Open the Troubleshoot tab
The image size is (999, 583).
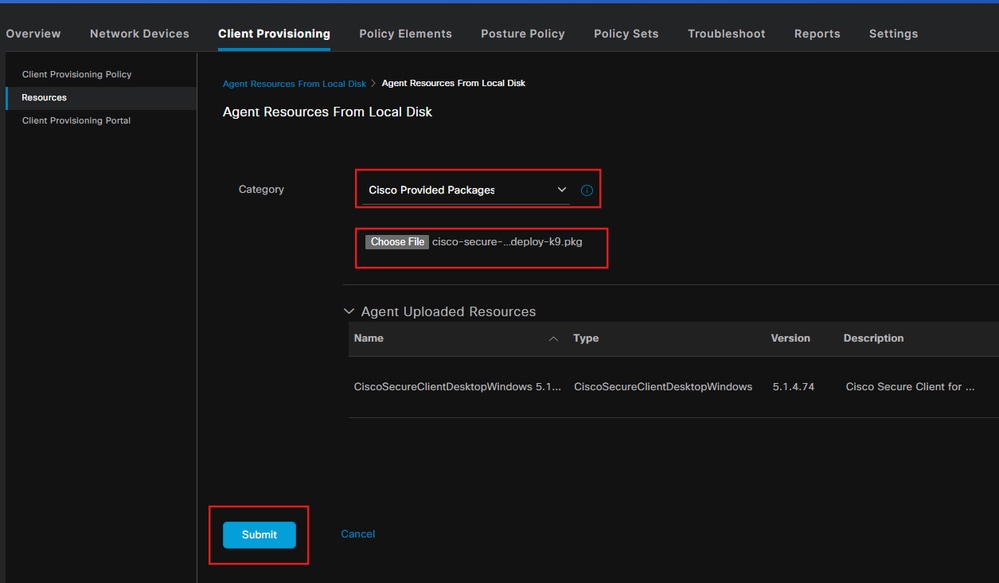[726, 34]
